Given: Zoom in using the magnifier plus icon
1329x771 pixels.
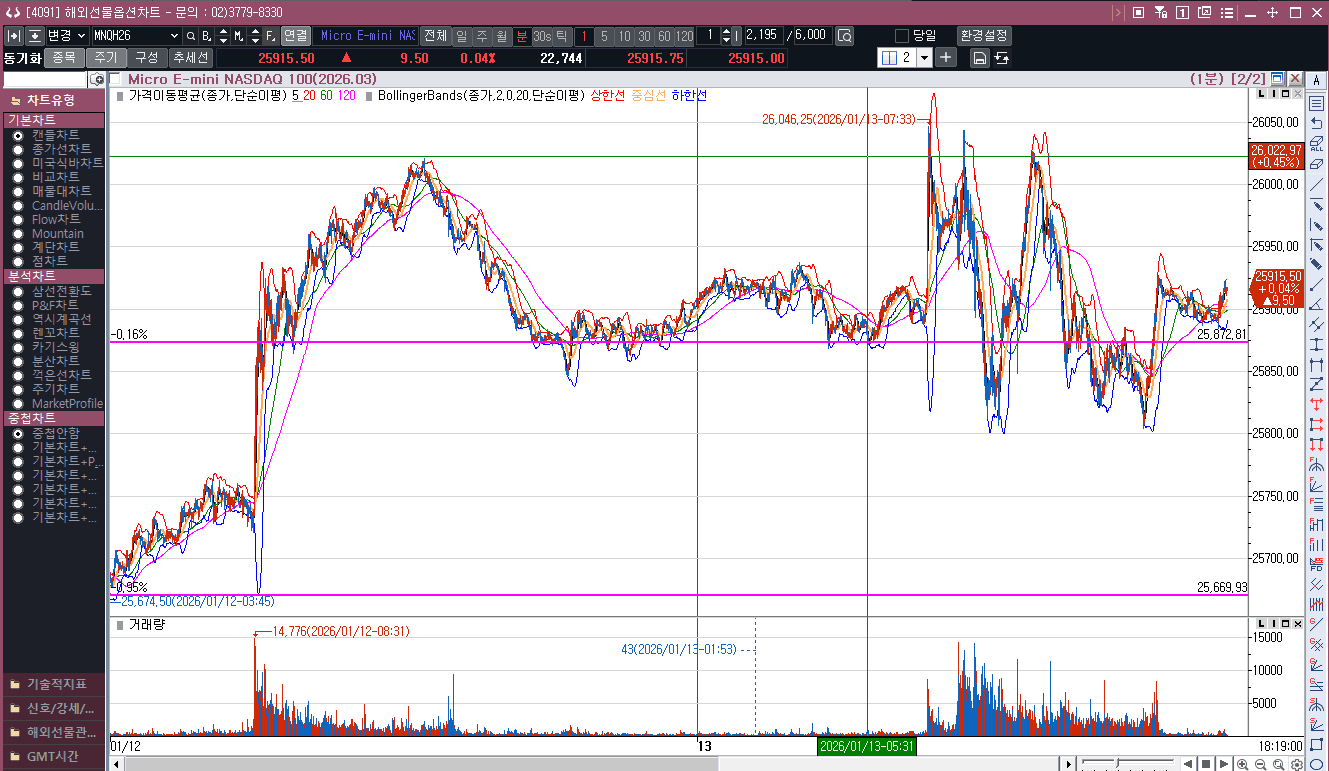Looking at the screenshot, I should pyautogui.click(x=1243, y=764).
